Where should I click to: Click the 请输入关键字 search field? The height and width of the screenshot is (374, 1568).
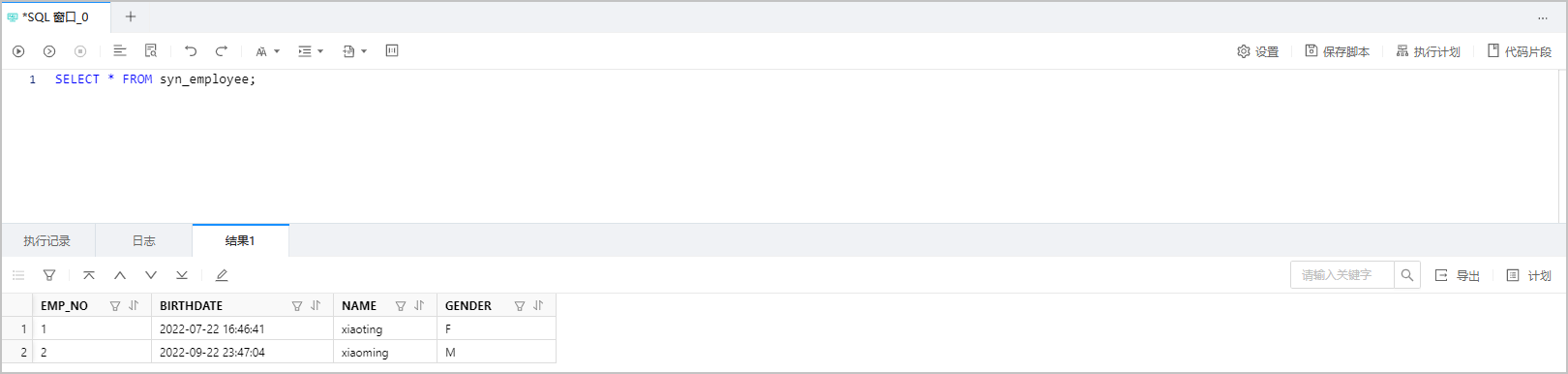1342,275
